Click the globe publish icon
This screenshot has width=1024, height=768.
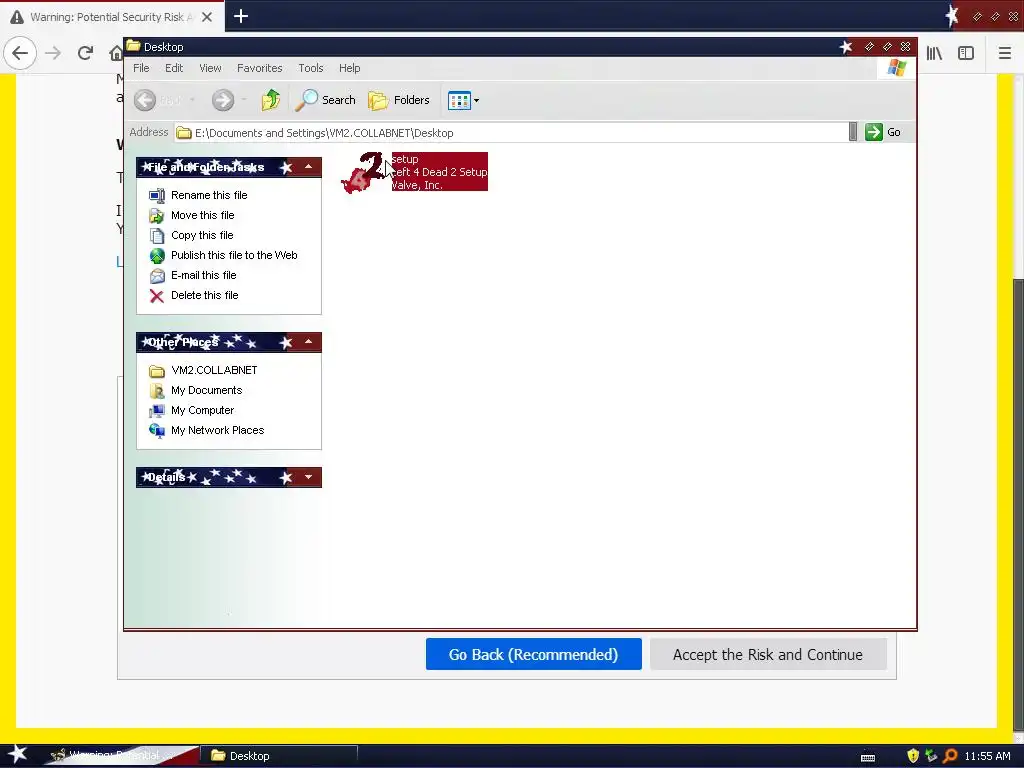(157, 256)
